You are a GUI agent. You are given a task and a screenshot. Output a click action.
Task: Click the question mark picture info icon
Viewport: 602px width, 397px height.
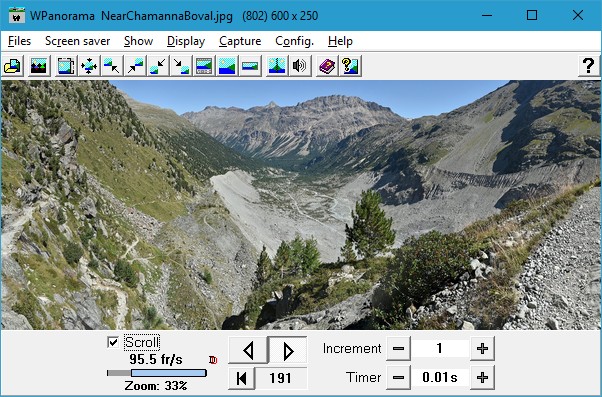[350, 66]
